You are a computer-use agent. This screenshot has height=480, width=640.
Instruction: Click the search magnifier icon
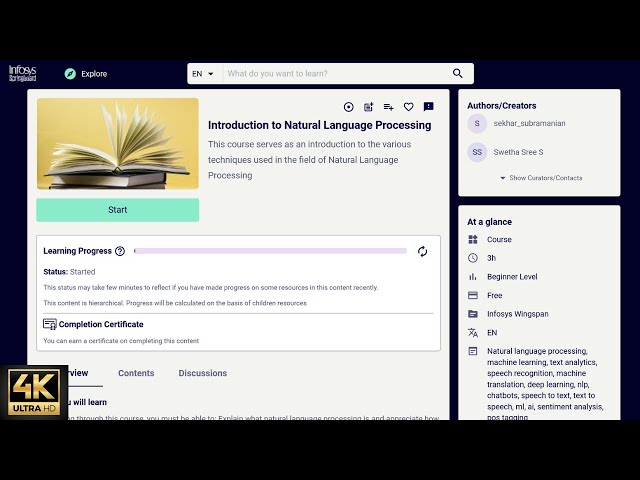458,73
